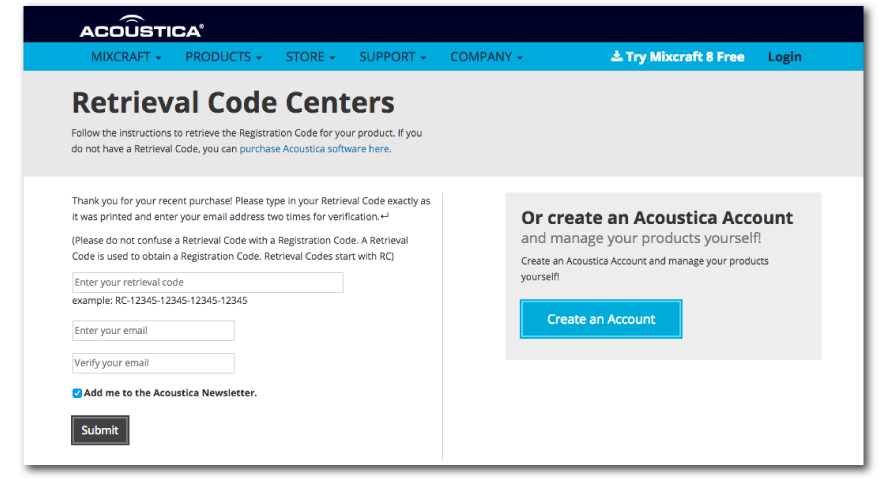Submit the retrieval code form
Screen dimensions: 883x484
coord(100,430)
